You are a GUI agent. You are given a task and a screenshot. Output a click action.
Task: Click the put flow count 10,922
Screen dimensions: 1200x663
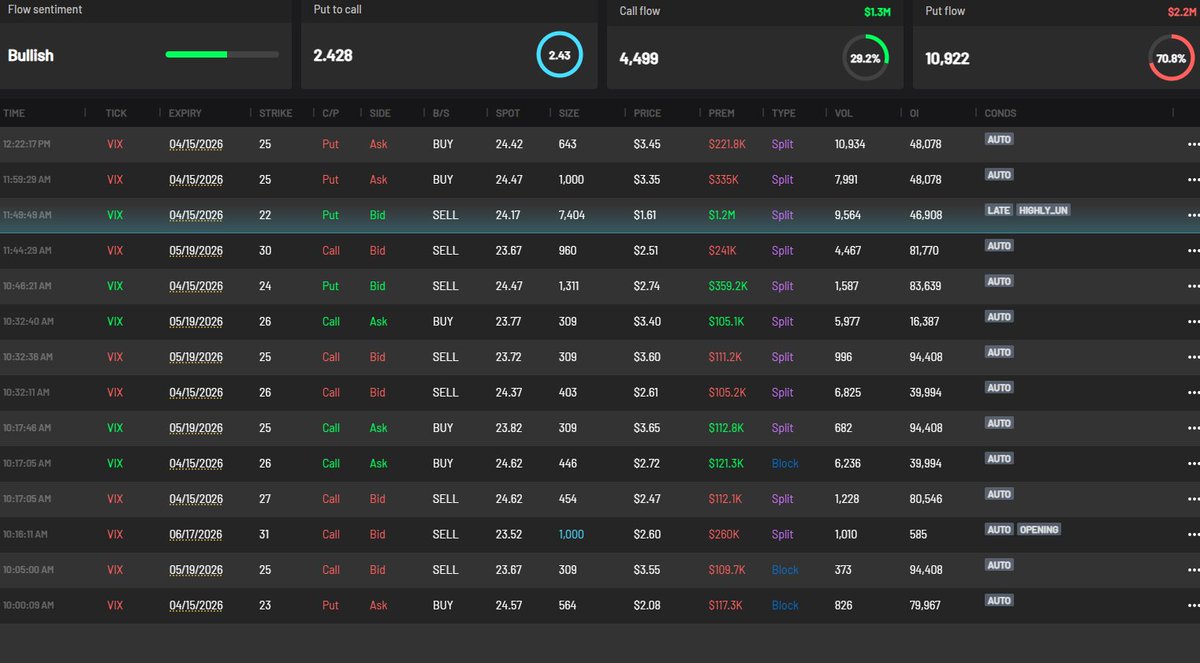[x=947, y=59]
